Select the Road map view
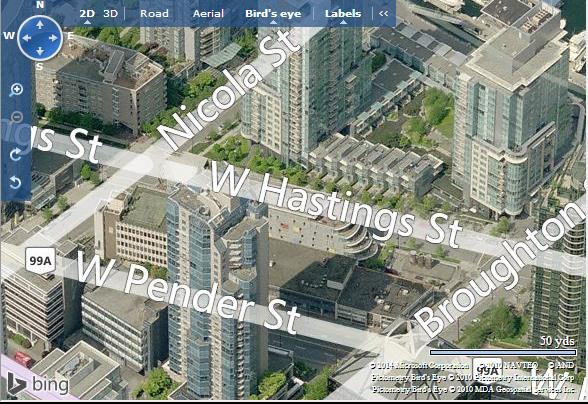The width and height of the screenshot is (588, 404). point(154,14)
